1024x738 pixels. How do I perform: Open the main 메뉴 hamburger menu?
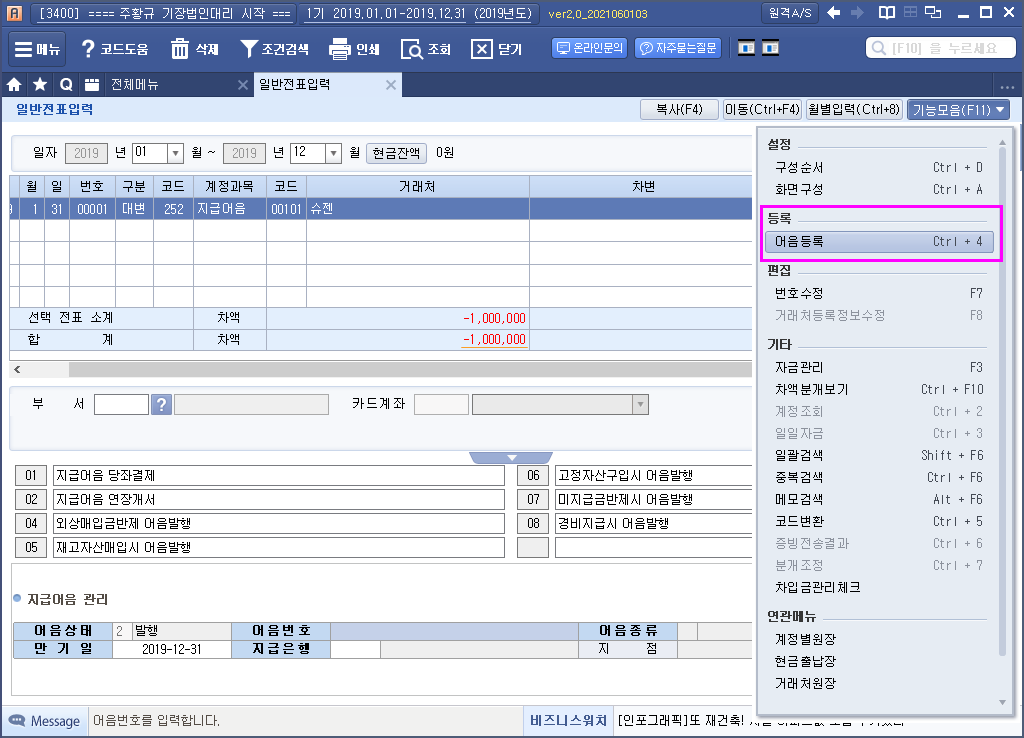(37, 49)
